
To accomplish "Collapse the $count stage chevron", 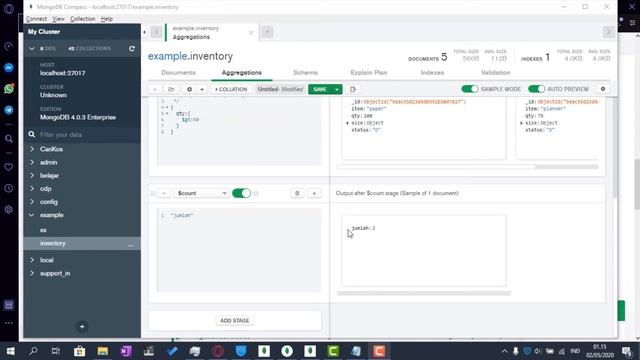I will [x=164, y=193].
